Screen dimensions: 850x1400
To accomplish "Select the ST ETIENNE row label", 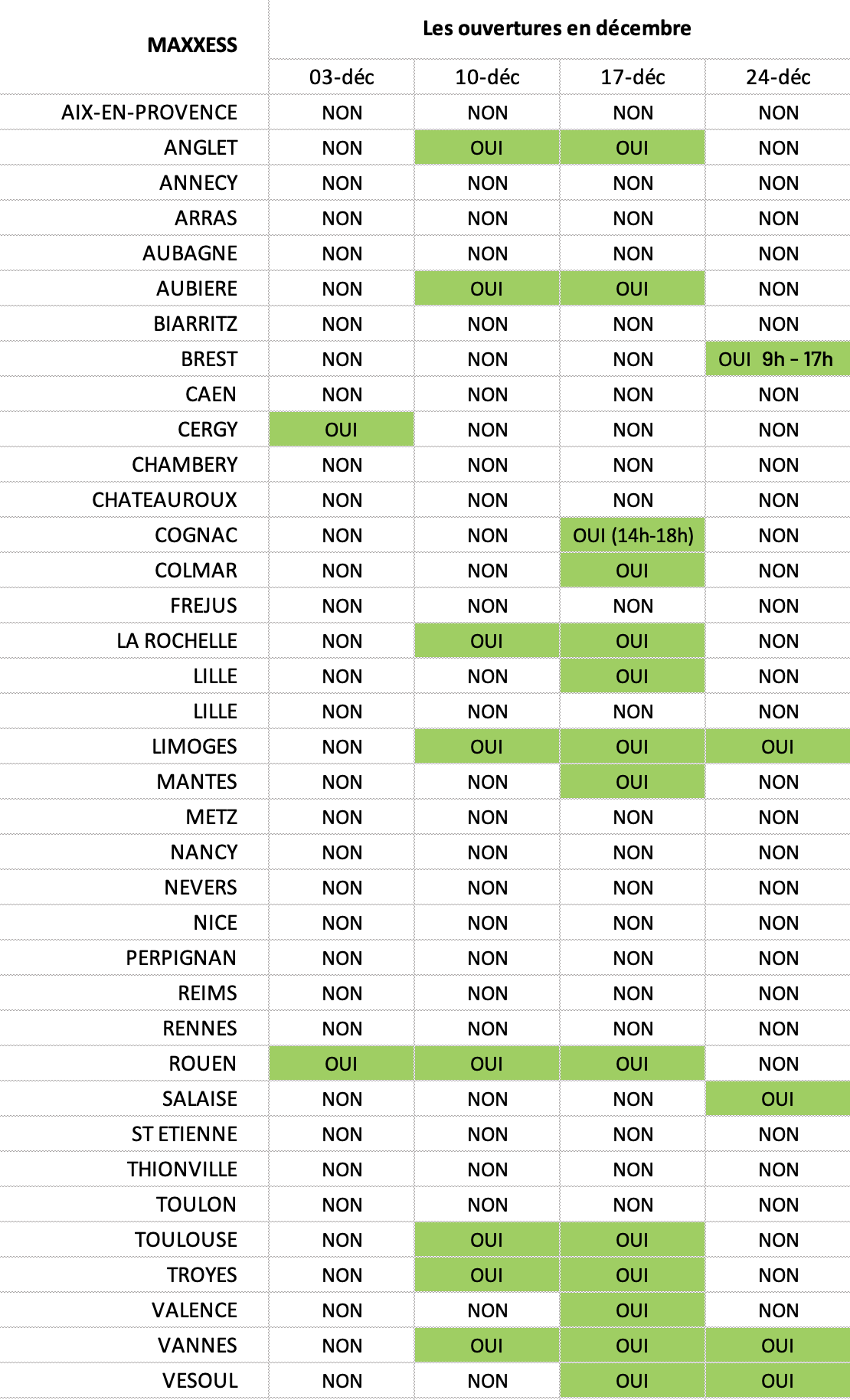I will click(185, 1134).
